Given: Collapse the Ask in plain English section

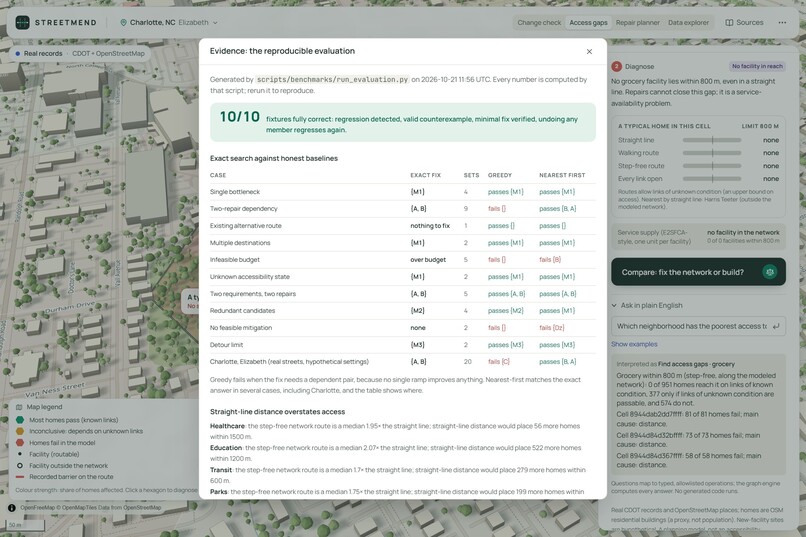Looking at the screenshot, I should click(647, 305).
